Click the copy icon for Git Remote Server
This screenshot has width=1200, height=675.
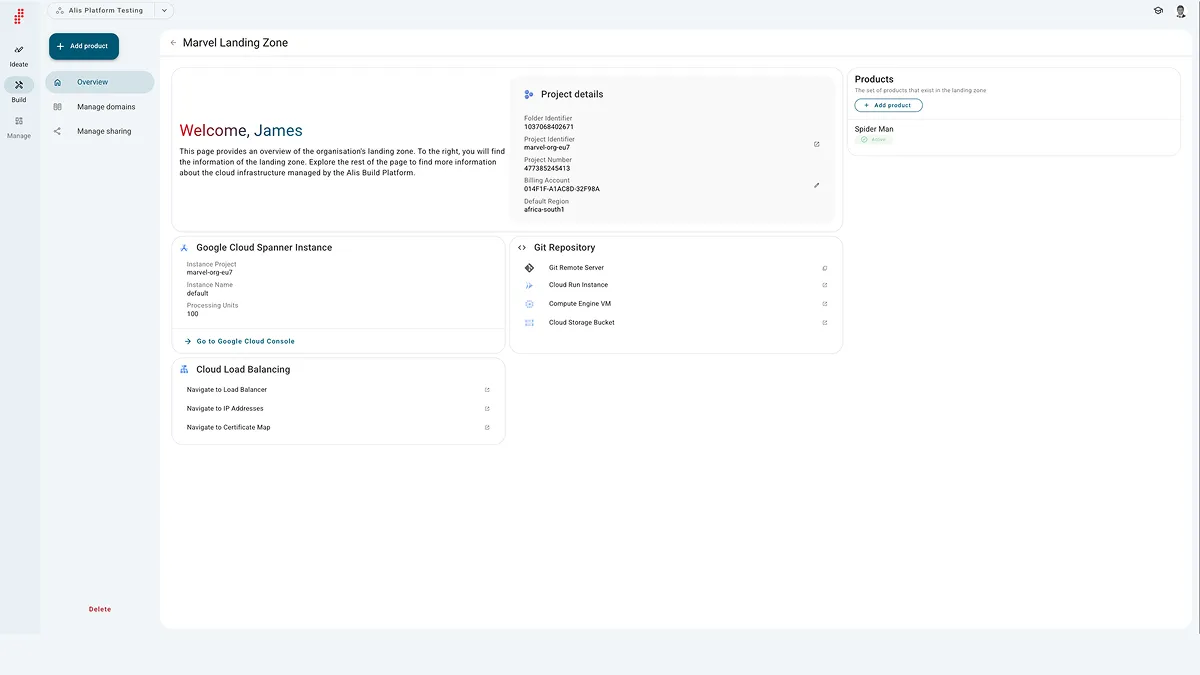click(824, 267)
